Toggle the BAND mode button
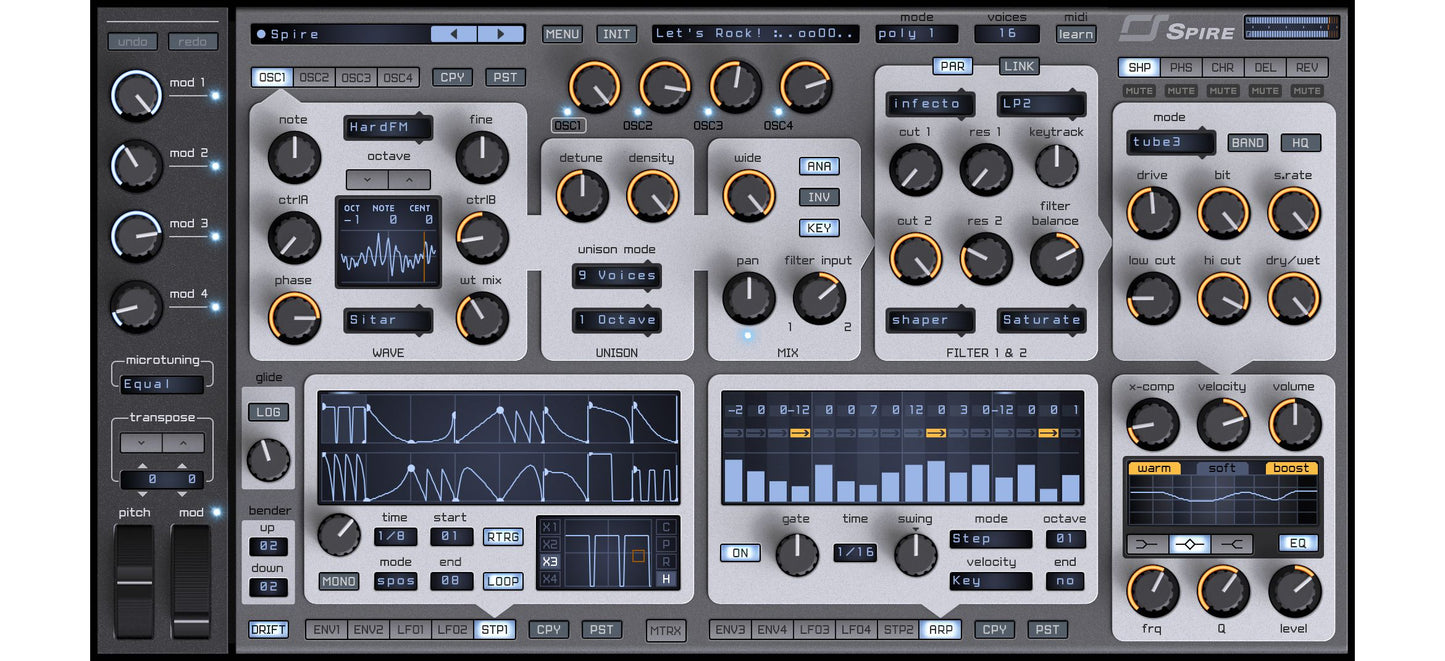This screenshot has height=661, width=1445. click(x=1247, y=142)
